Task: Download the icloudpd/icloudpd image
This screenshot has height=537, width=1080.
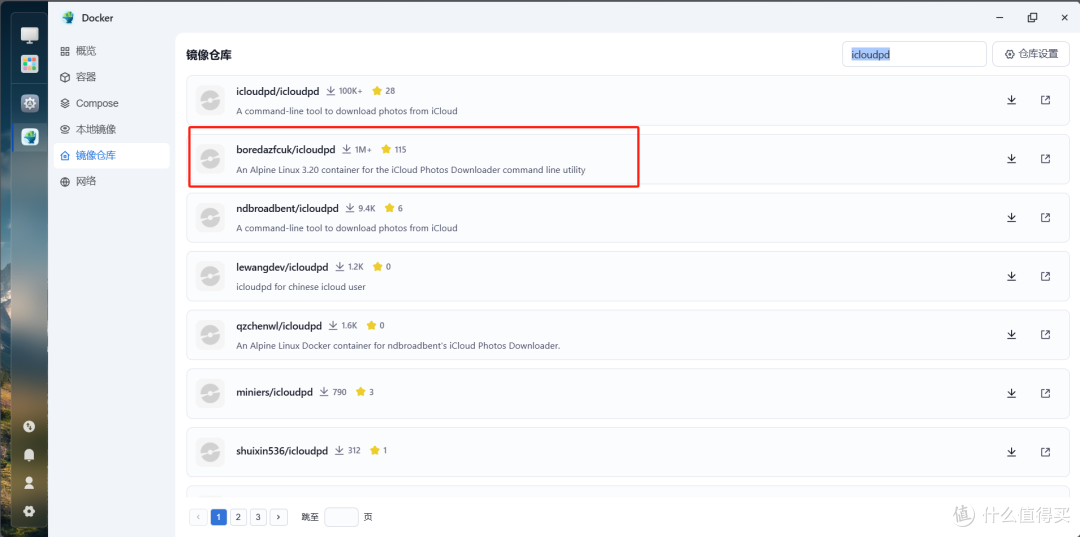Action: click(x=1011, y=100)
